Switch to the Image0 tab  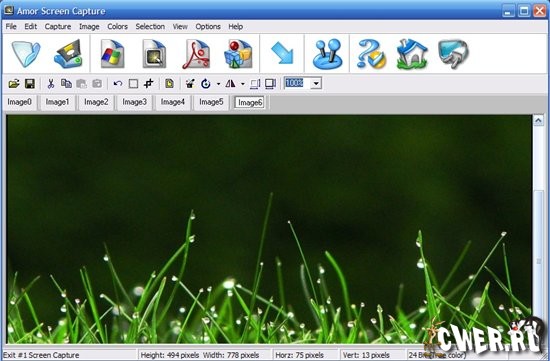click(x=20, y=102)
